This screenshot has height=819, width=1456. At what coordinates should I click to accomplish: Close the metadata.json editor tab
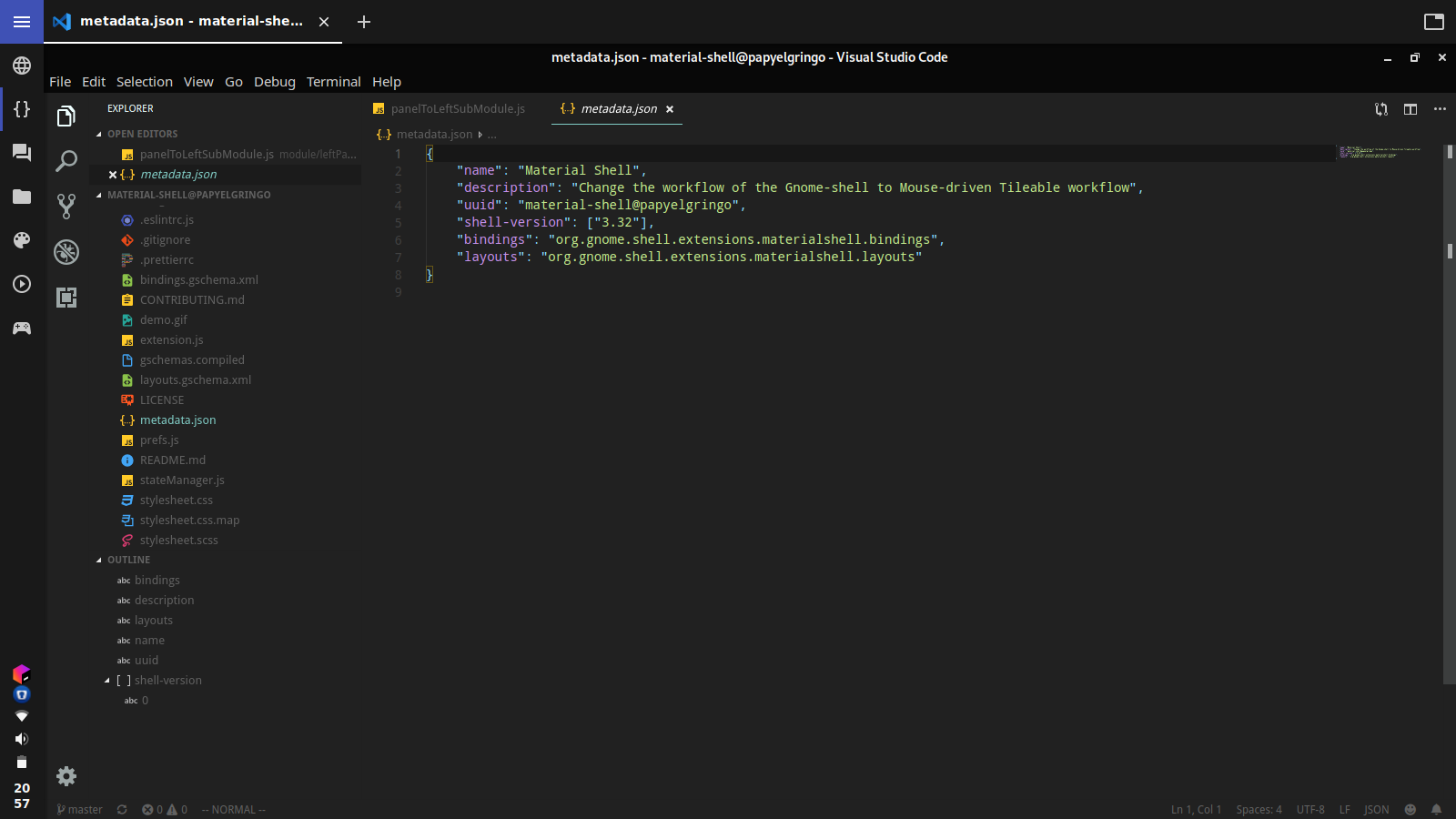pyautogui.click(x=670, y=109)
